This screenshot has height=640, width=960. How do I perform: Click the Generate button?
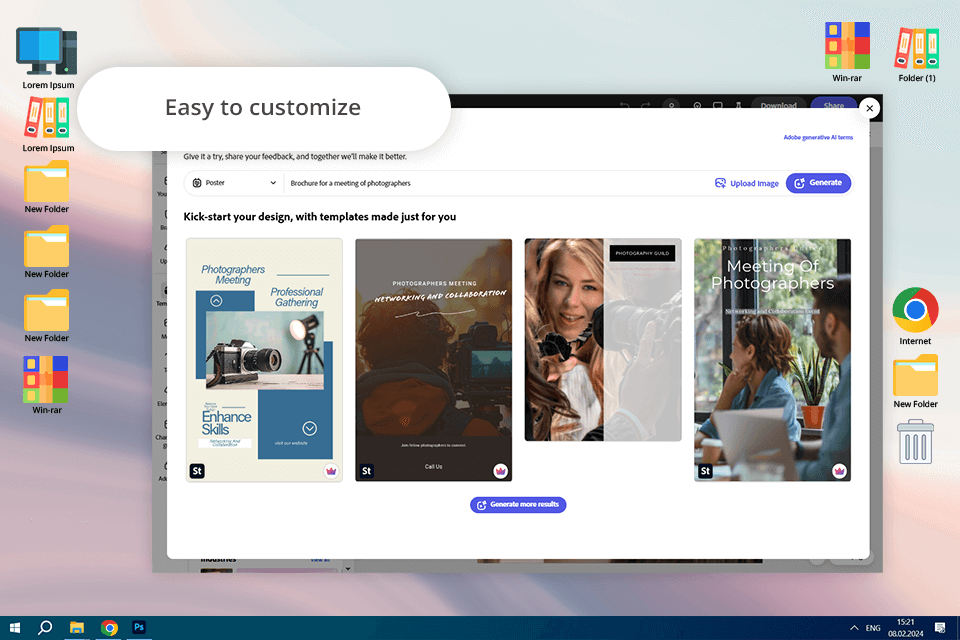click(818, 183)
